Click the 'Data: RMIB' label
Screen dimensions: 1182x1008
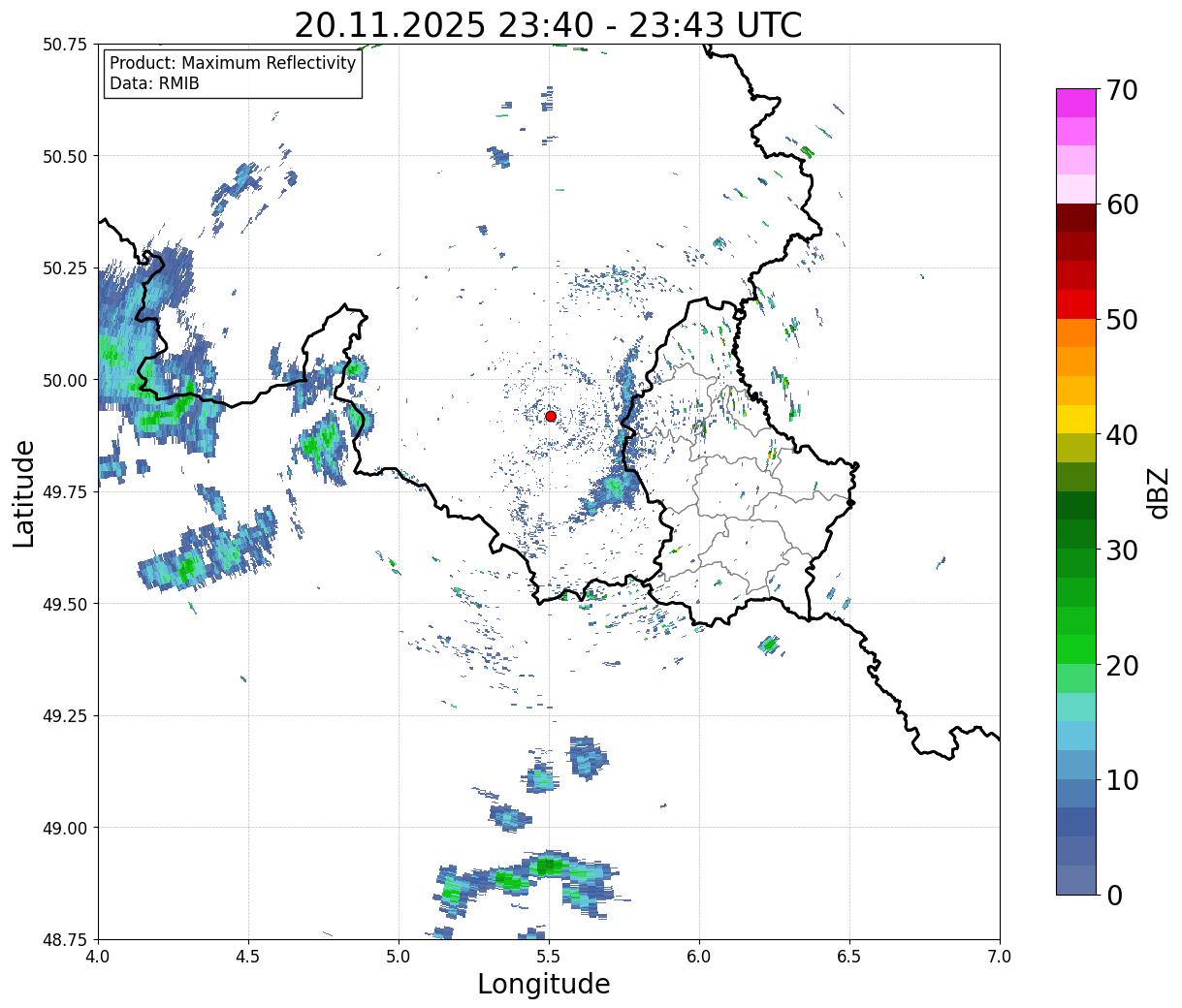click(x=154, y=84)
